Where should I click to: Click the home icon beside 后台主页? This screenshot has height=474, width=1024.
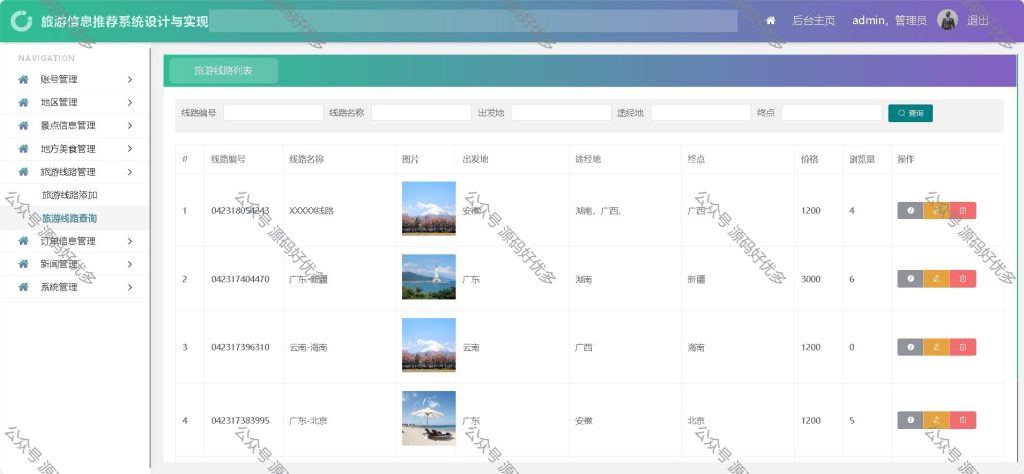771,21
